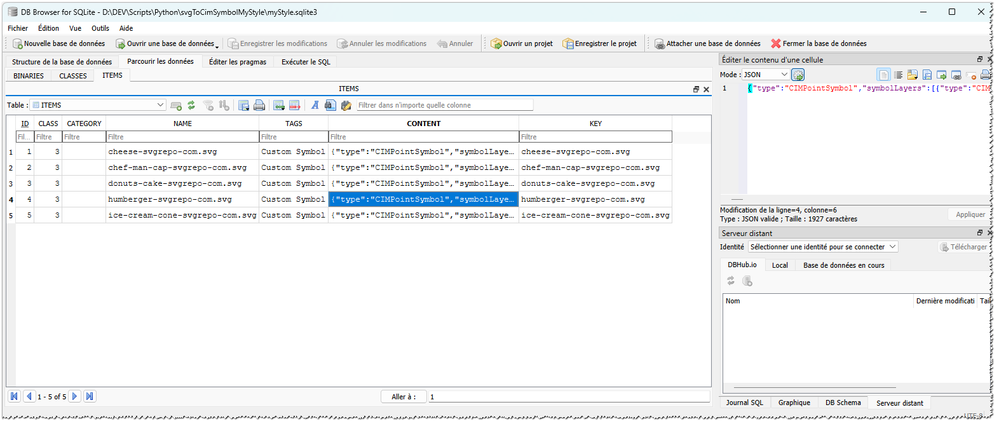
Task: Click Nouvelle base de données toolbar button
Action: point(59,44)
